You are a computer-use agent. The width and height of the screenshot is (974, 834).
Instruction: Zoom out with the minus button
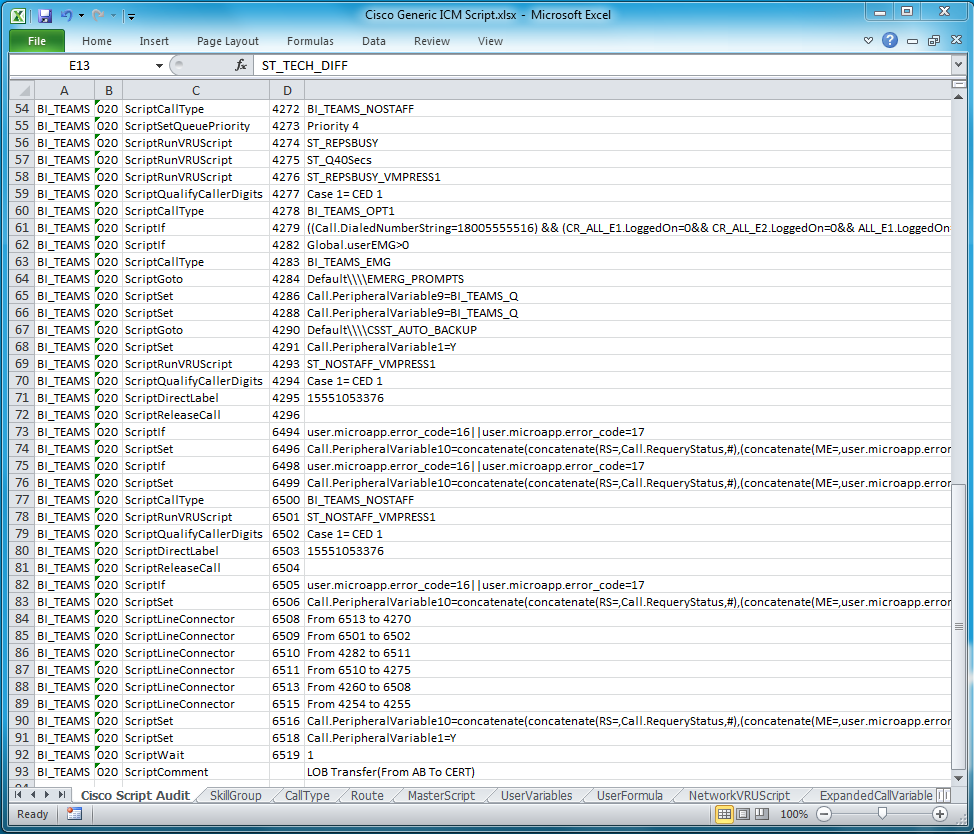point(824,814)
